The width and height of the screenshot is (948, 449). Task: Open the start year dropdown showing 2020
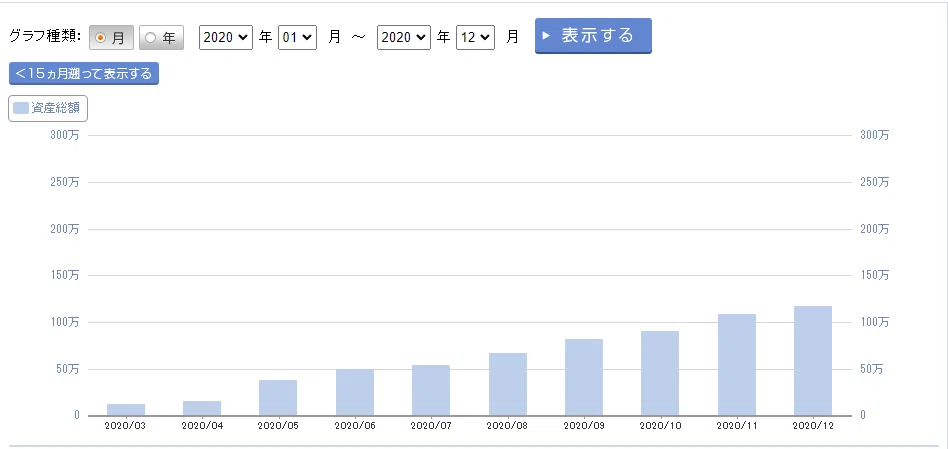coord(226,37)
